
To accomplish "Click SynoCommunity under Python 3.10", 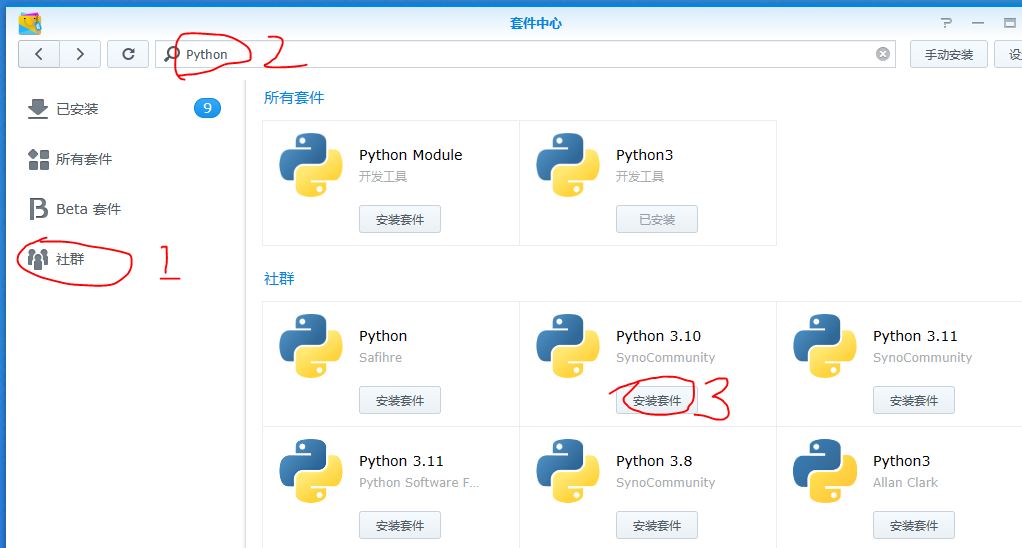I will 665,358.
